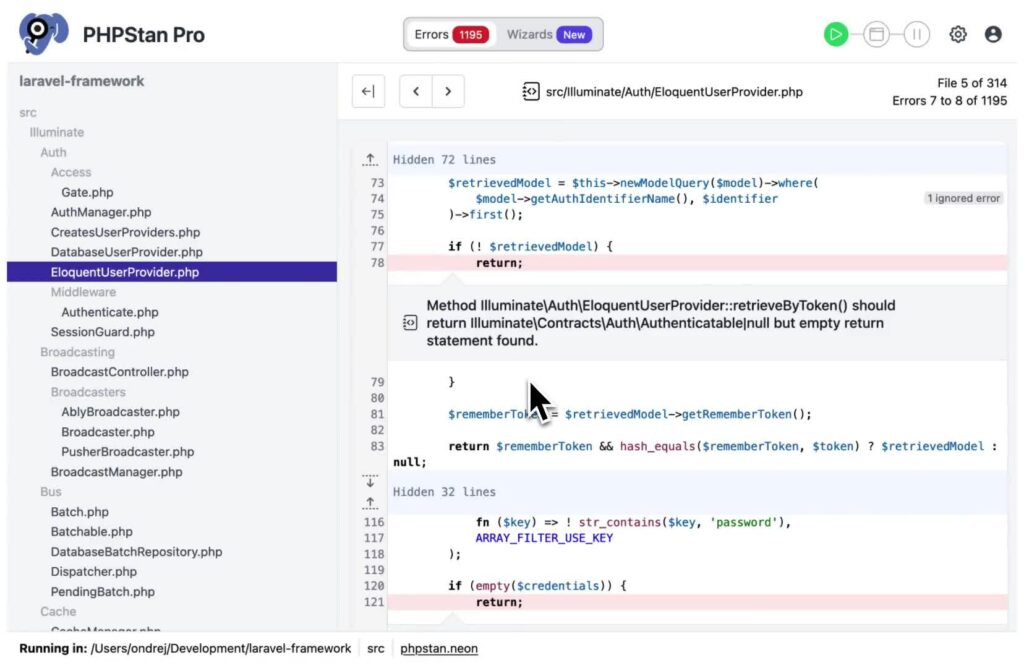Expand upward the Hidden 72 lines section
1024x668 pixels.
click(370, 159)
